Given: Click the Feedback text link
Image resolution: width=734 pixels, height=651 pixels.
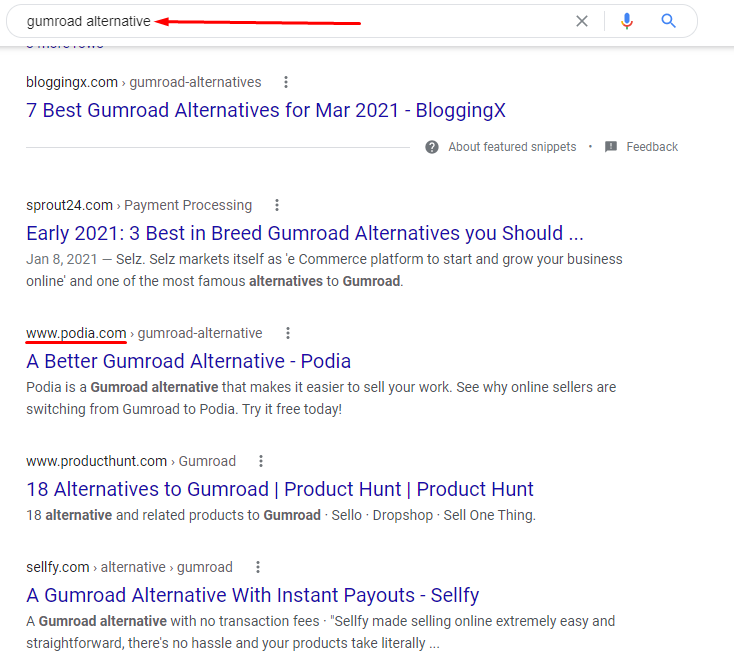Looking at the screenshot, I should pos(652,147).
